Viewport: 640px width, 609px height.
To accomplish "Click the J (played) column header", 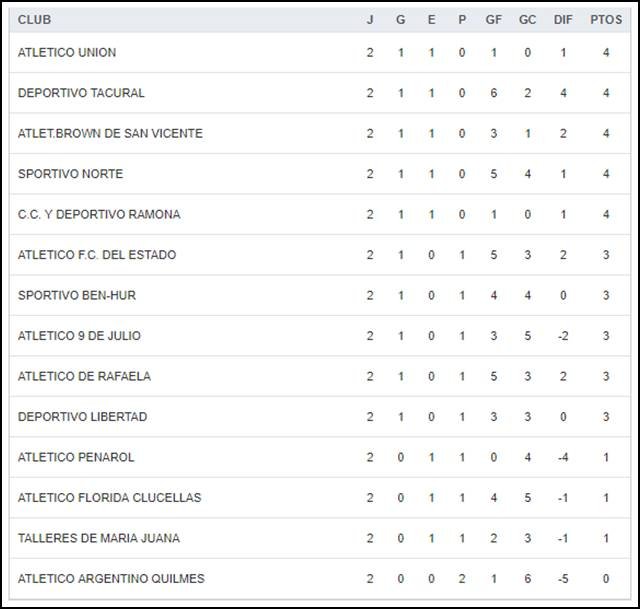I will point(370,20).
